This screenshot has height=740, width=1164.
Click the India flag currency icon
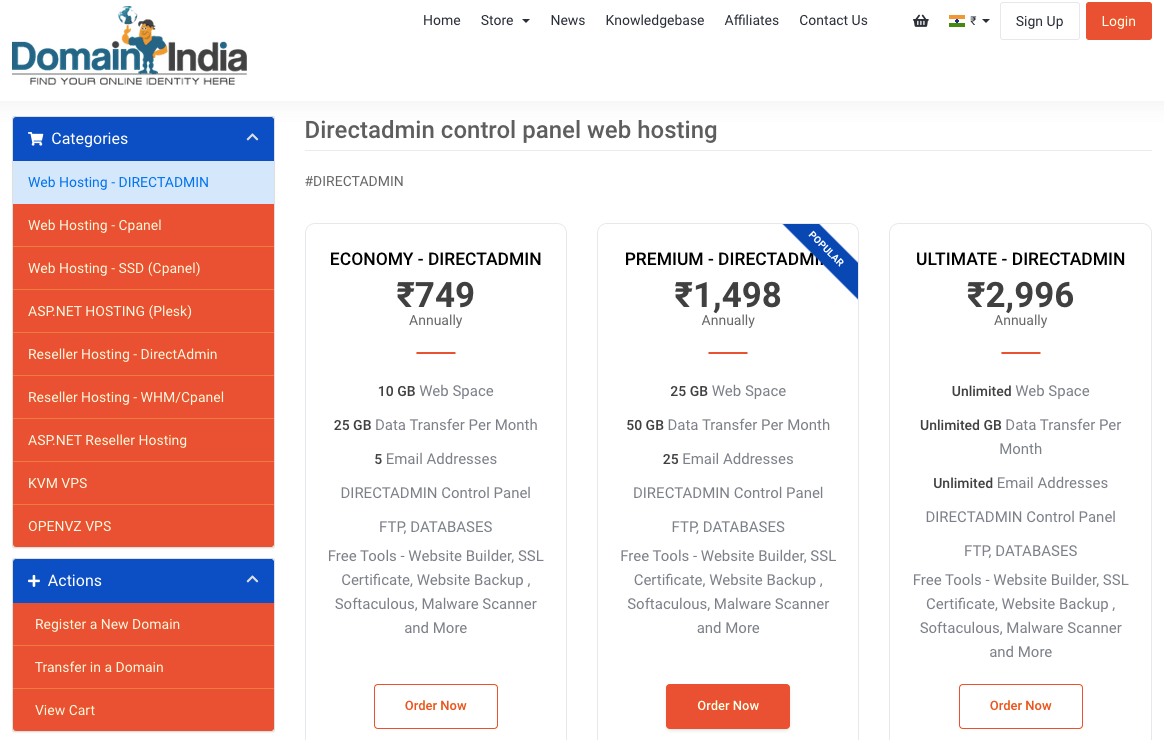958,19
